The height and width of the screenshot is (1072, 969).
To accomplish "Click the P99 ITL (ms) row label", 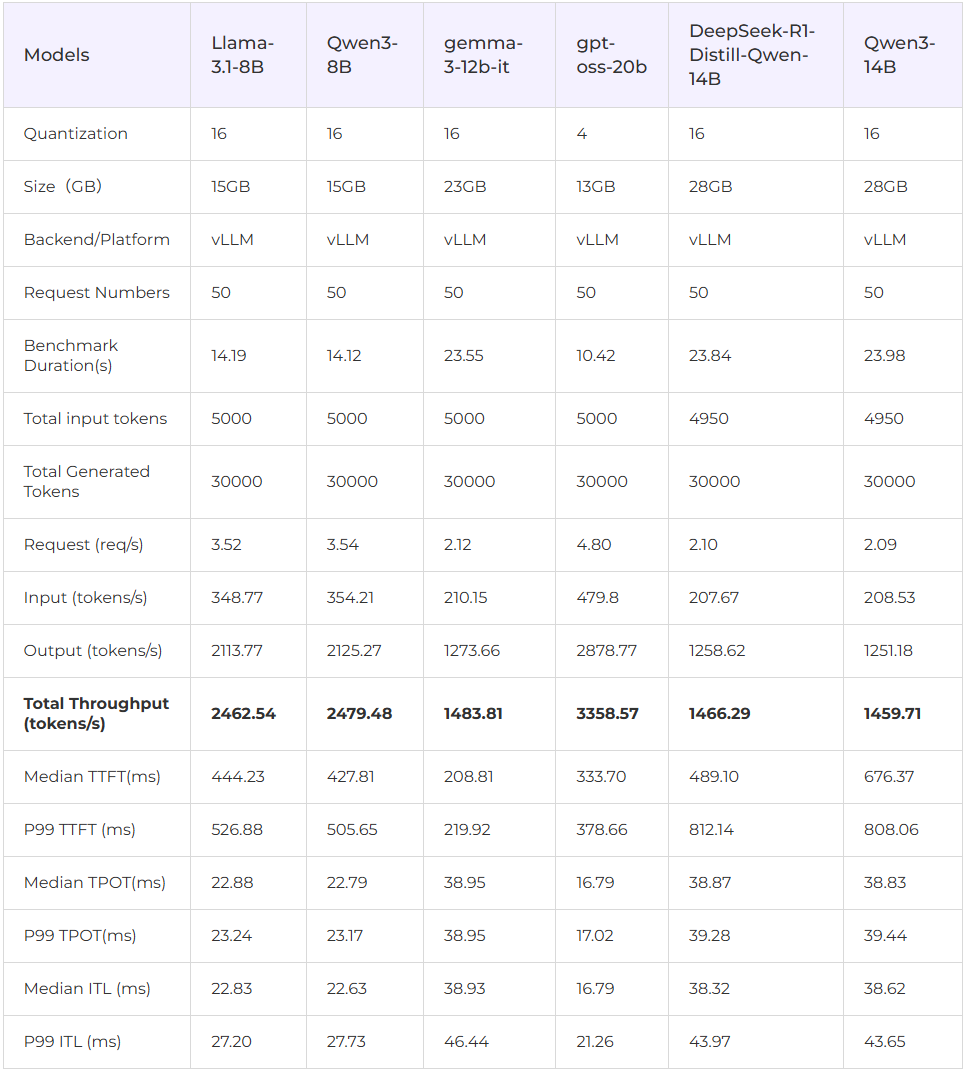I will tap(72, 1041).
